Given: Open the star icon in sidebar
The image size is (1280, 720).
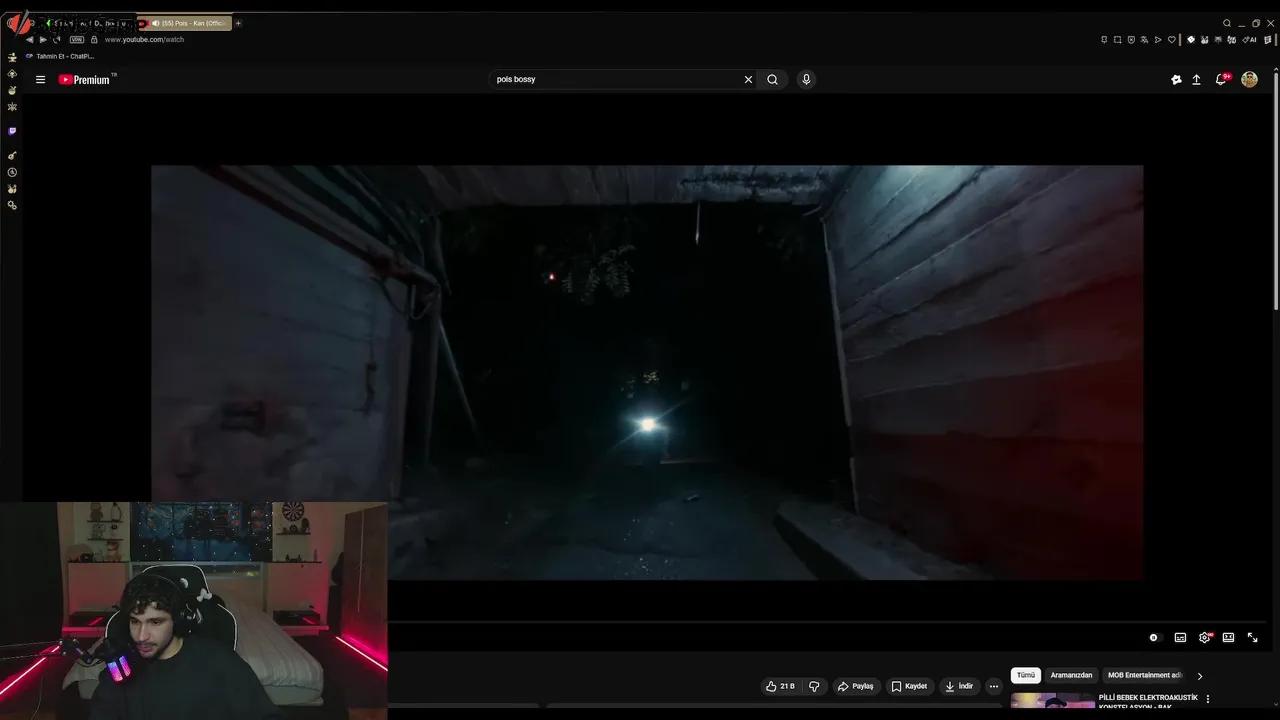Looking at the screenshot, I should click(12, 106).
